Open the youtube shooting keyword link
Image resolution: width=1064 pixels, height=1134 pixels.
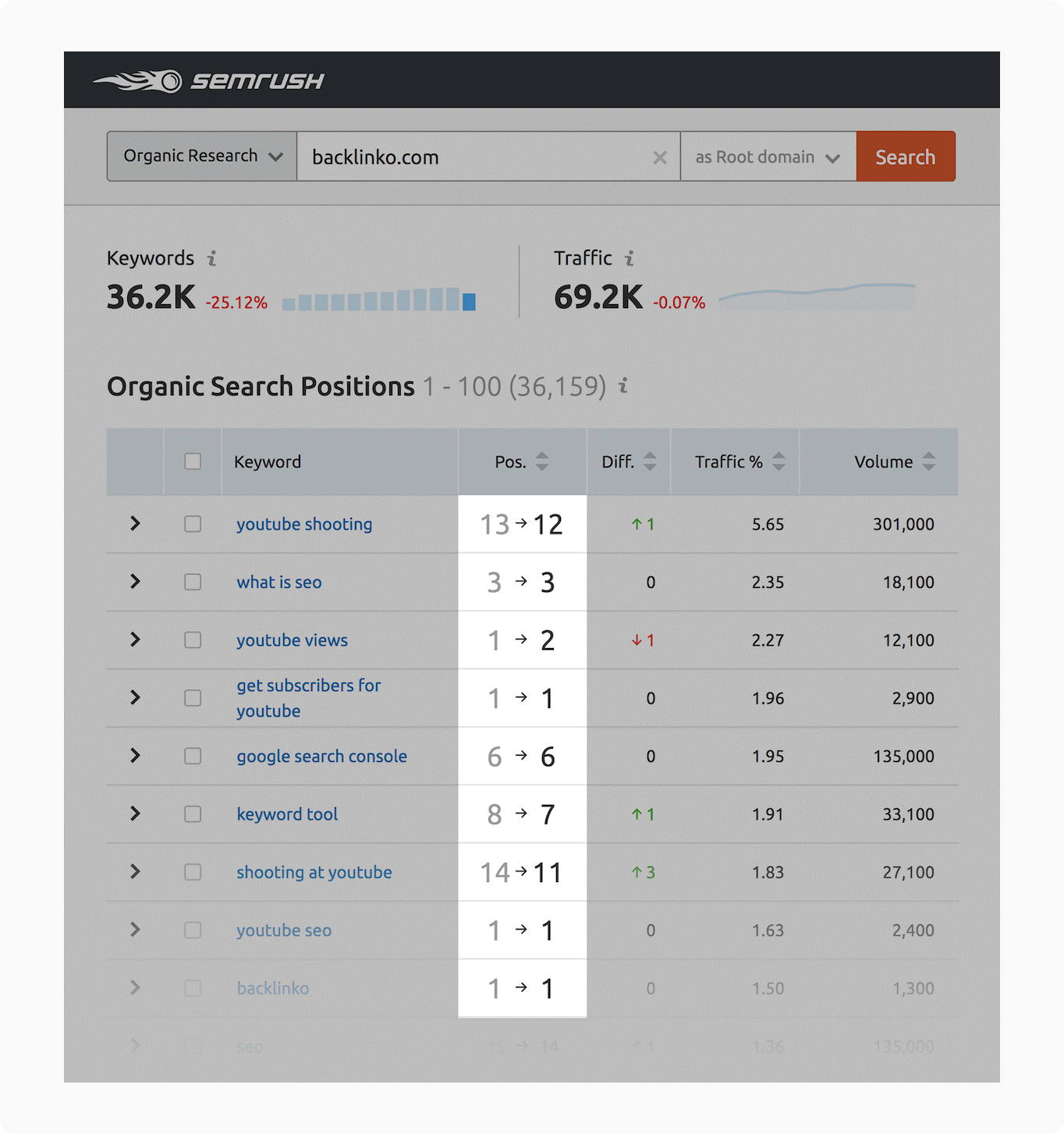tap(304, 524)
